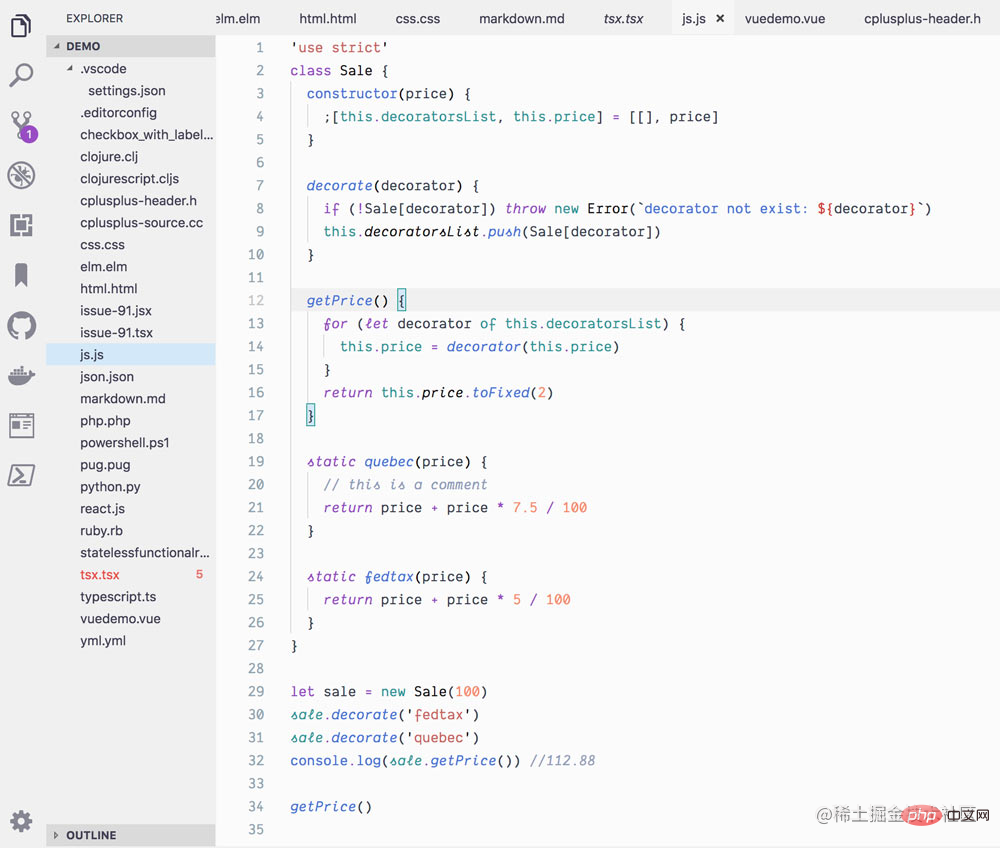1000x848 pixels.
Task: Open the terminal PowerShell icon in sidebar
Action: click(21, 475)
